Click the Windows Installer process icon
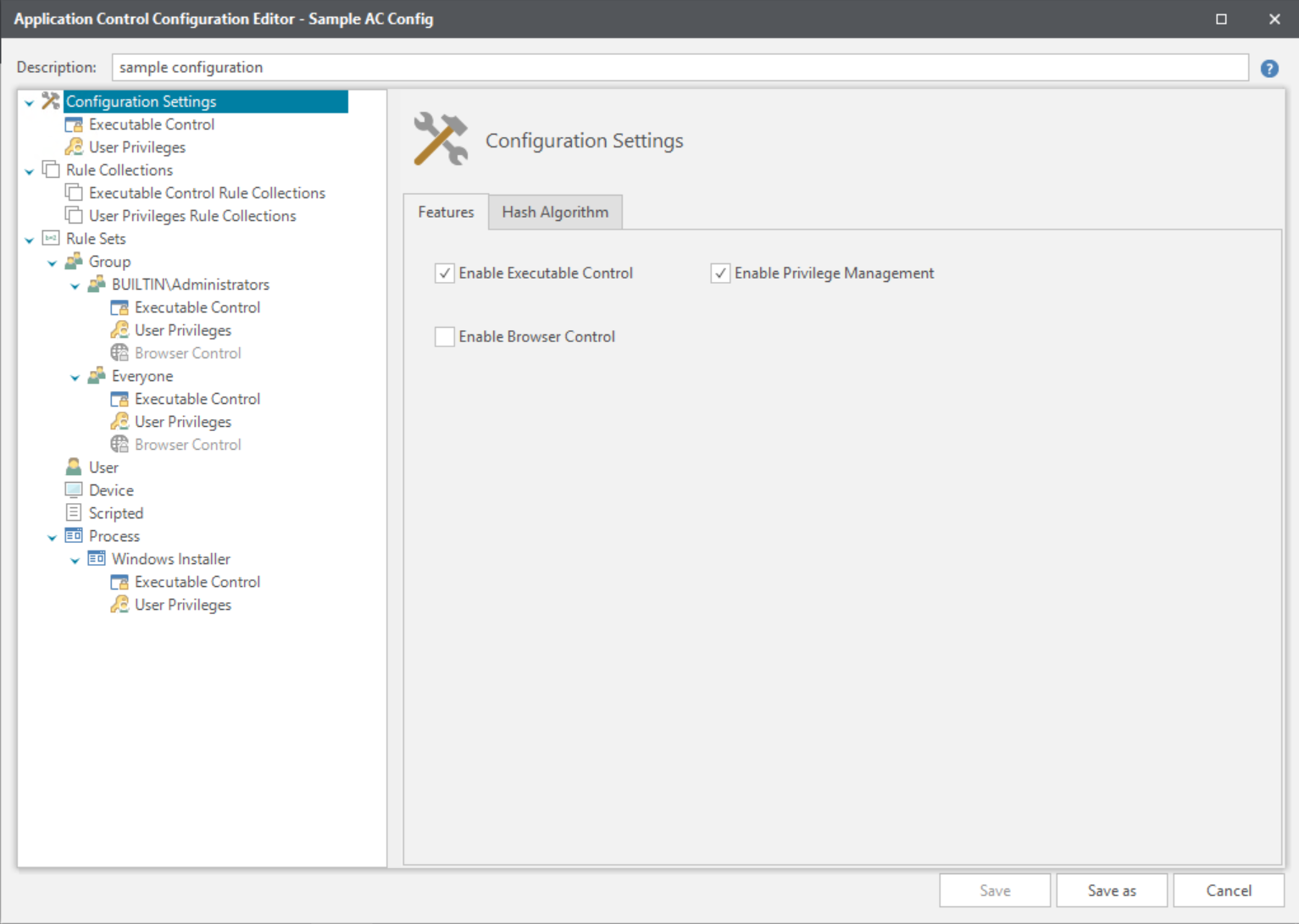Image resolution: width=1299 pixels, height=924 pixels. 97,559
